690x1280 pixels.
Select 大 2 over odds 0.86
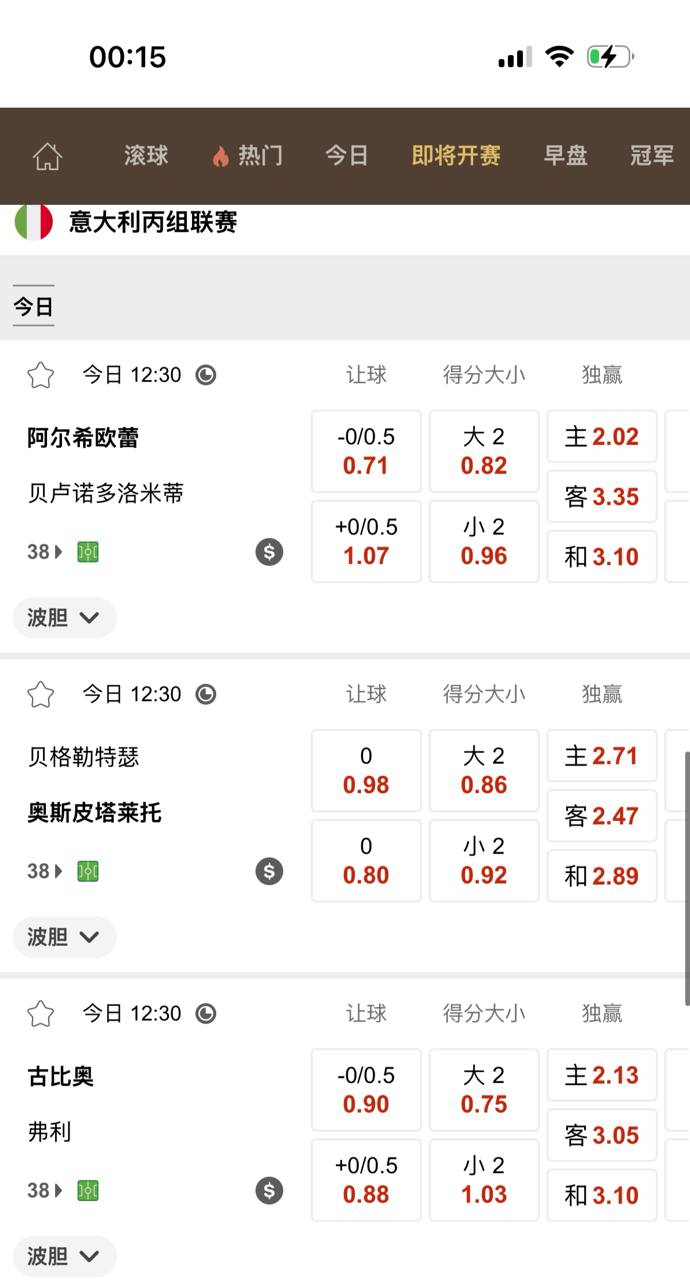pyautogui.click(x=484, y=770)
